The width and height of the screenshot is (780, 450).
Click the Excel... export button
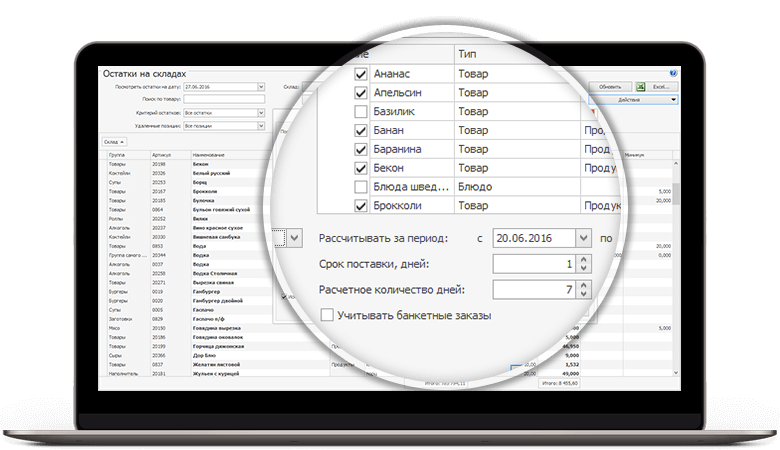pos(662,87)
